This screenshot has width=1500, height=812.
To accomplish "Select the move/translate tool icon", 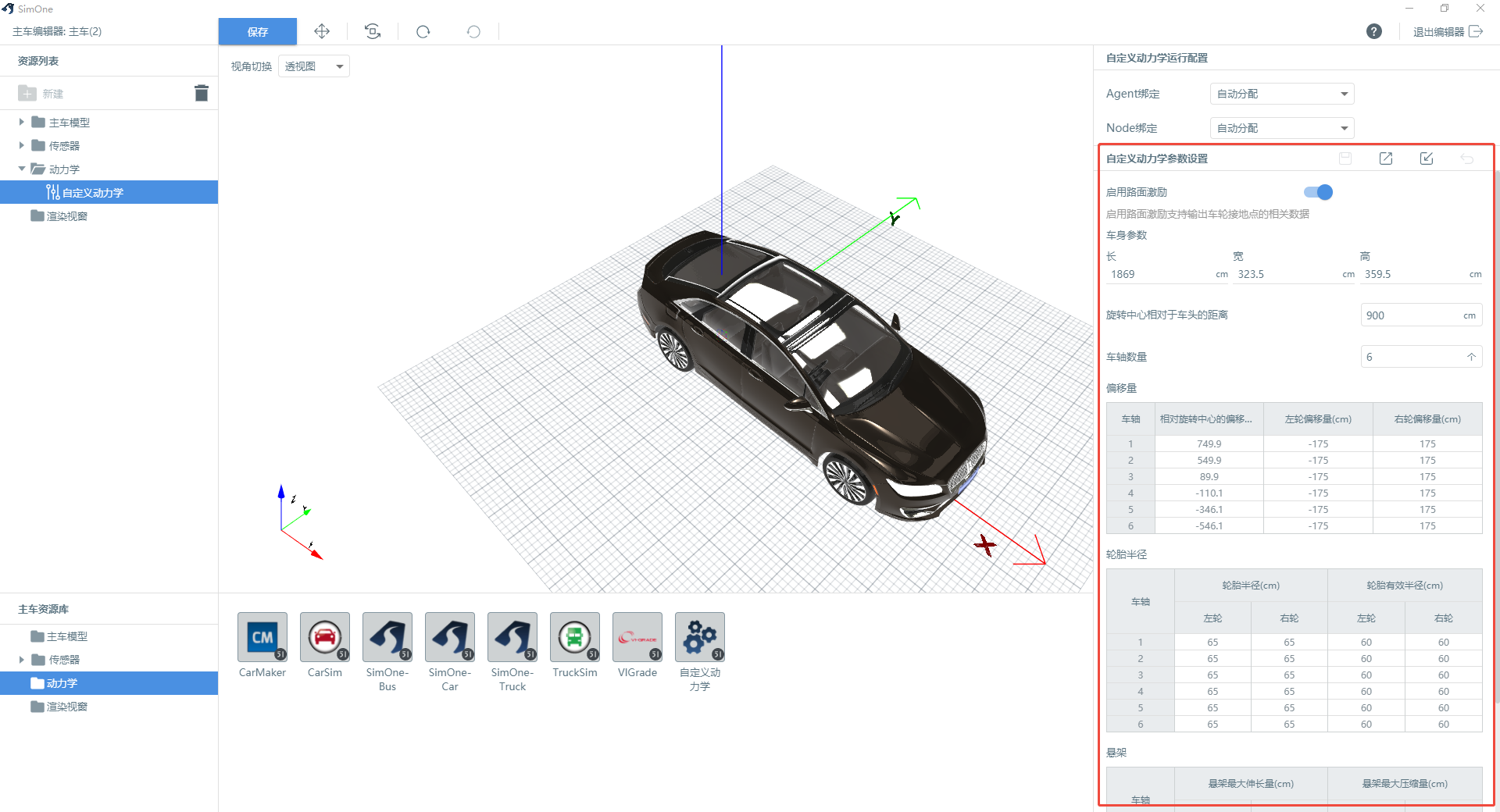I will coord(322,31).
